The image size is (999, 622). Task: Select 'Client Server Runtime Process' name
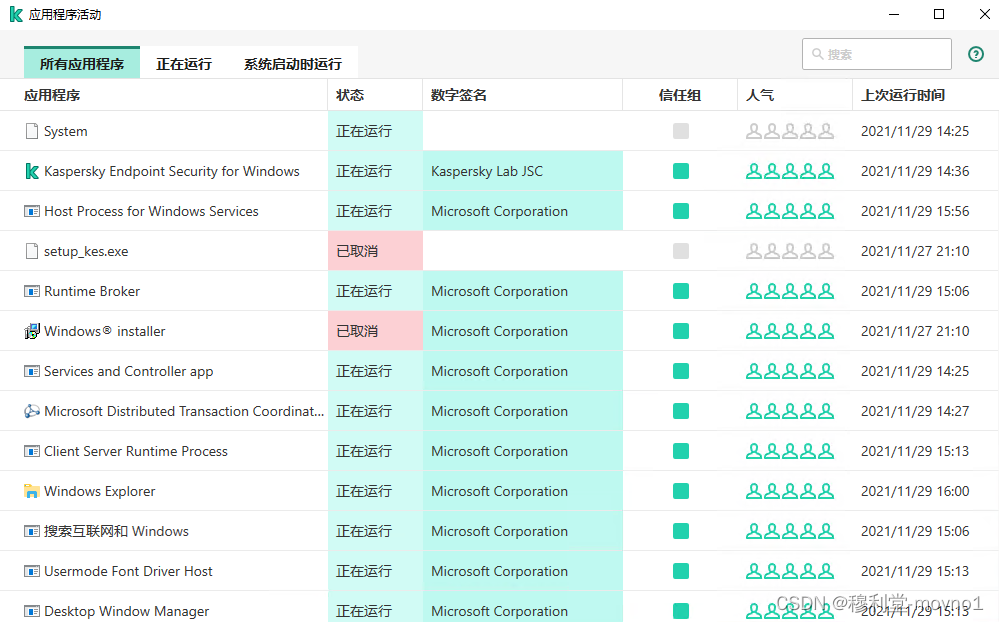click(136, 451)
